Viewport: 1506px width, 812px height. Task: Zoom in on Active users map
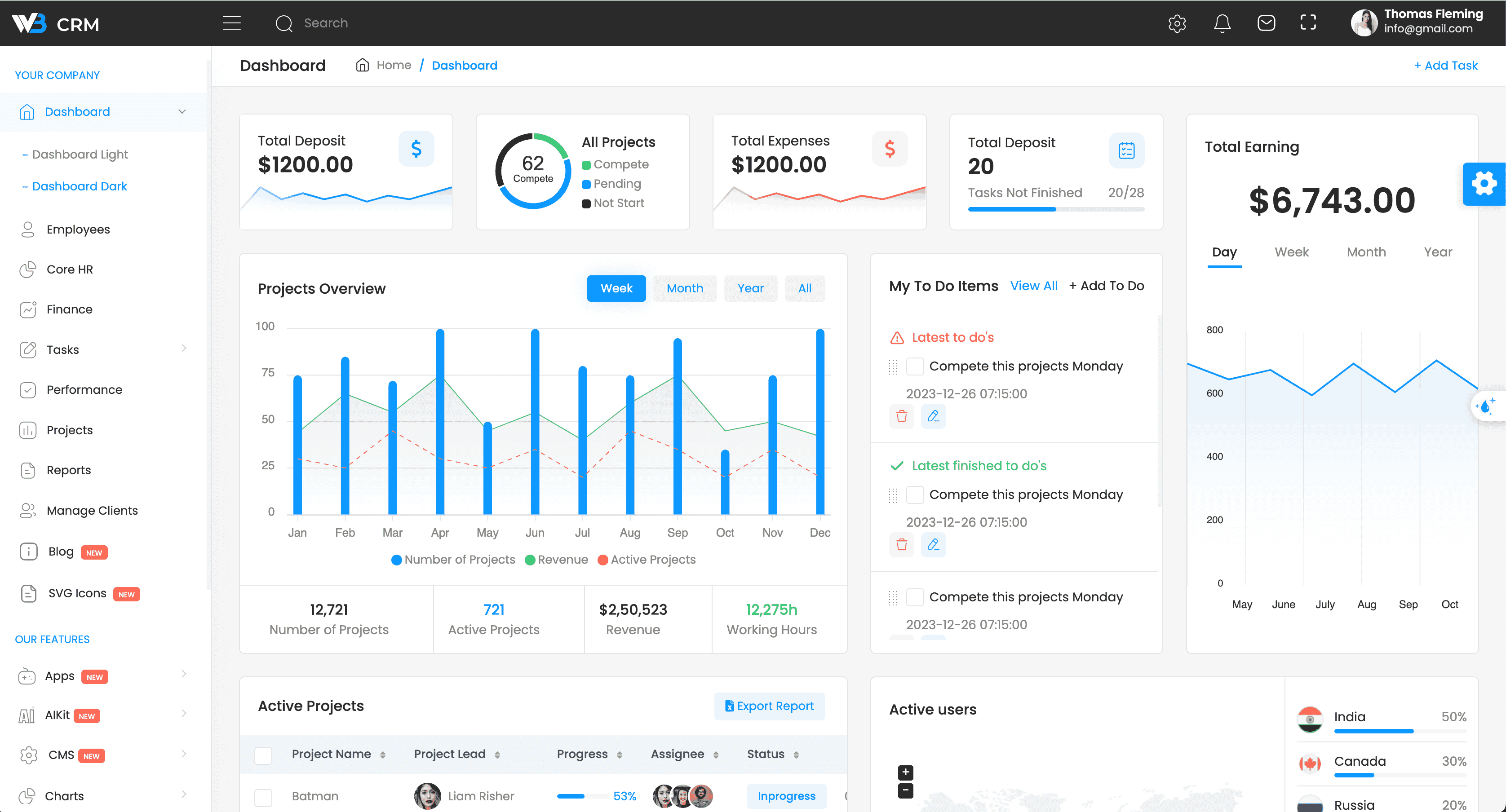click(905, 773)
